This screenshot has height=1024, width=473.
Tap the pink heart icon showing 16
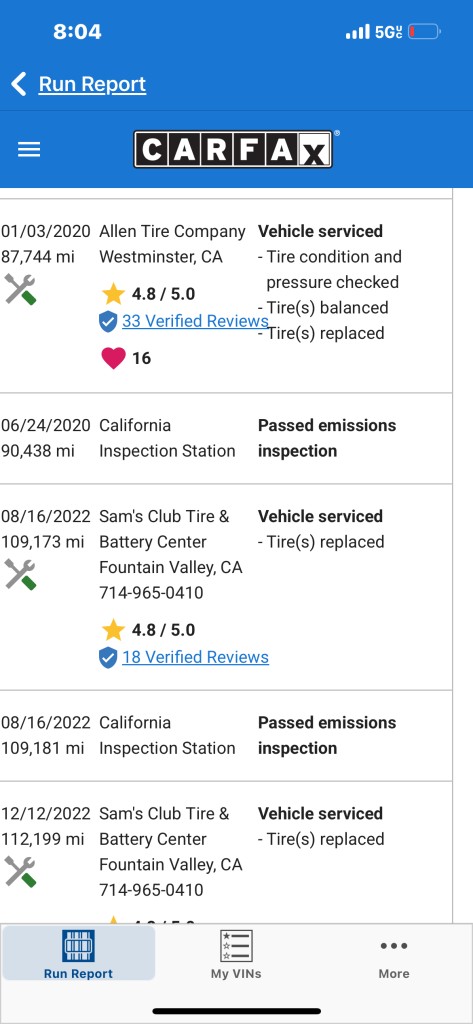point(113,358)
